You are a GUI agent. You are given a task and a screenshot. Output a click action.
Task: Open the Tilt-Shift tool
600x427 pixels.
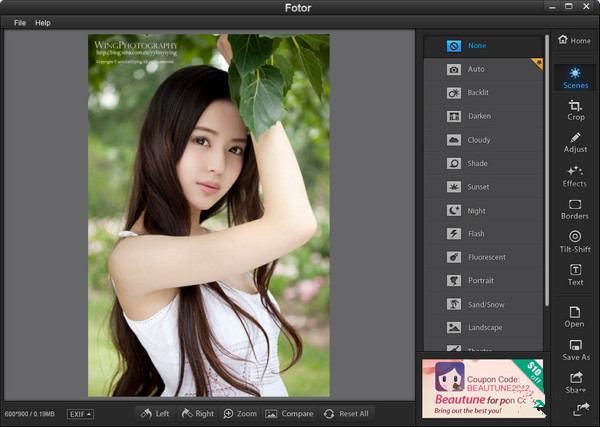coord(575,242)
